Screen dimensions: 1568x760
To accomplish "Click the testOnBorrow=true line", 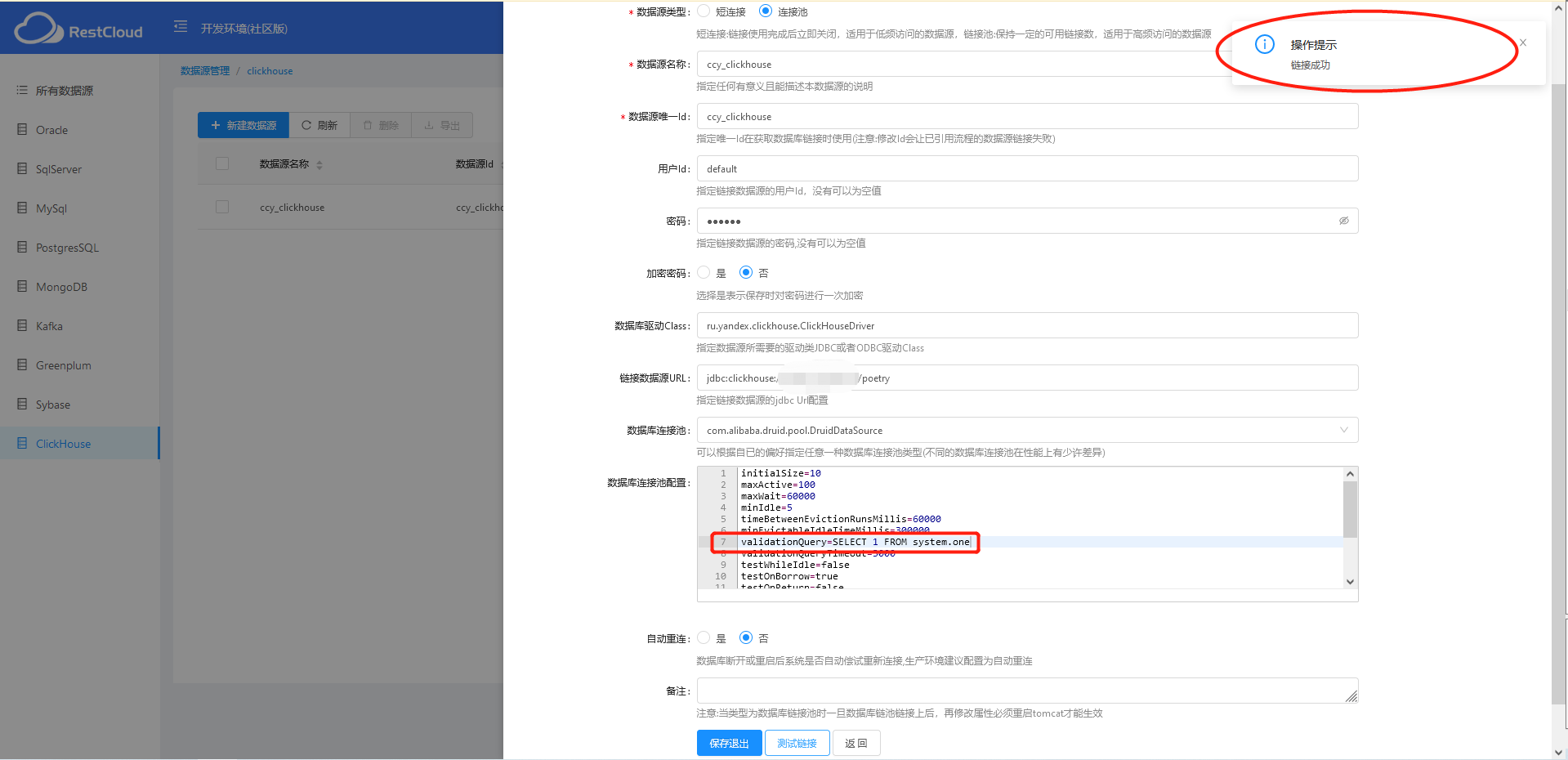I will tap(789, 576).
